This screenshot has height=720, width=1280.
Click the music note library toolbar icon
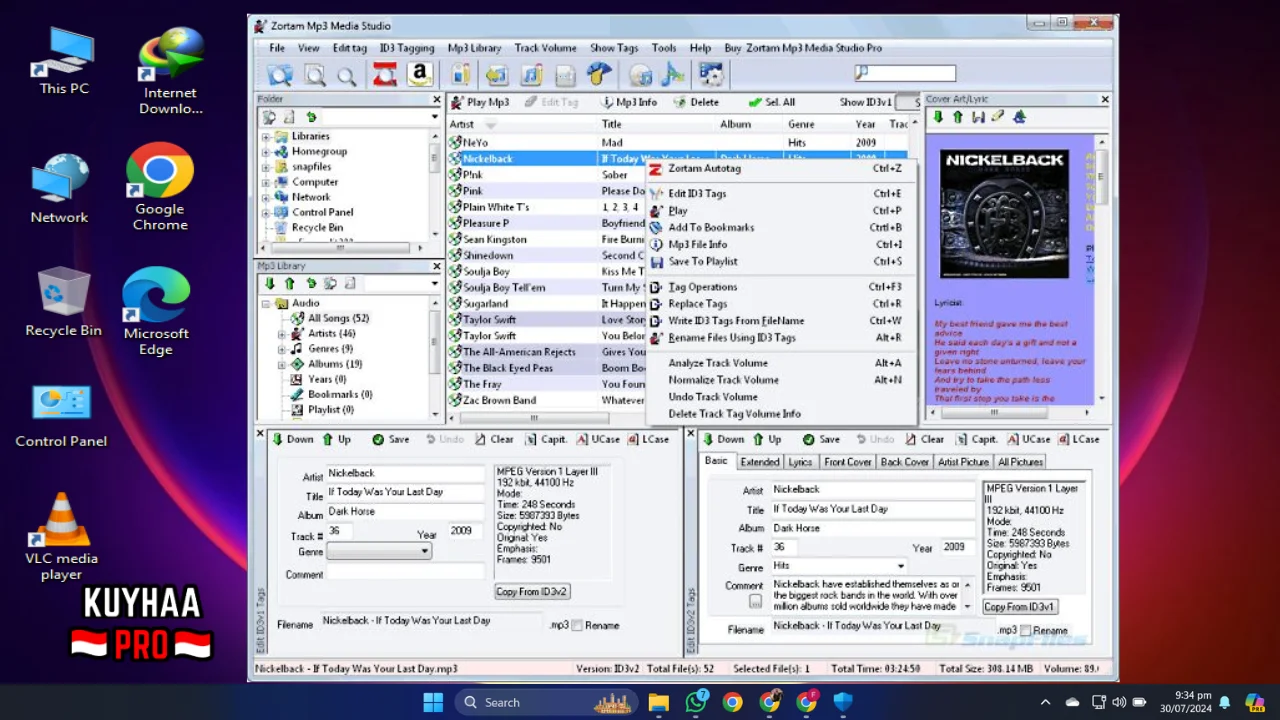pyautogui.click(x=531, y=74)
